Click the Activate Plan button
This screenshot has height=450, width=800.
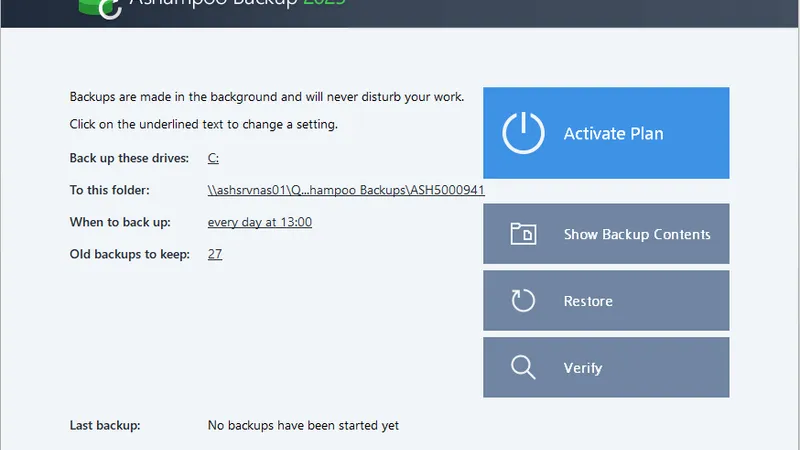[x=606, y=133]
